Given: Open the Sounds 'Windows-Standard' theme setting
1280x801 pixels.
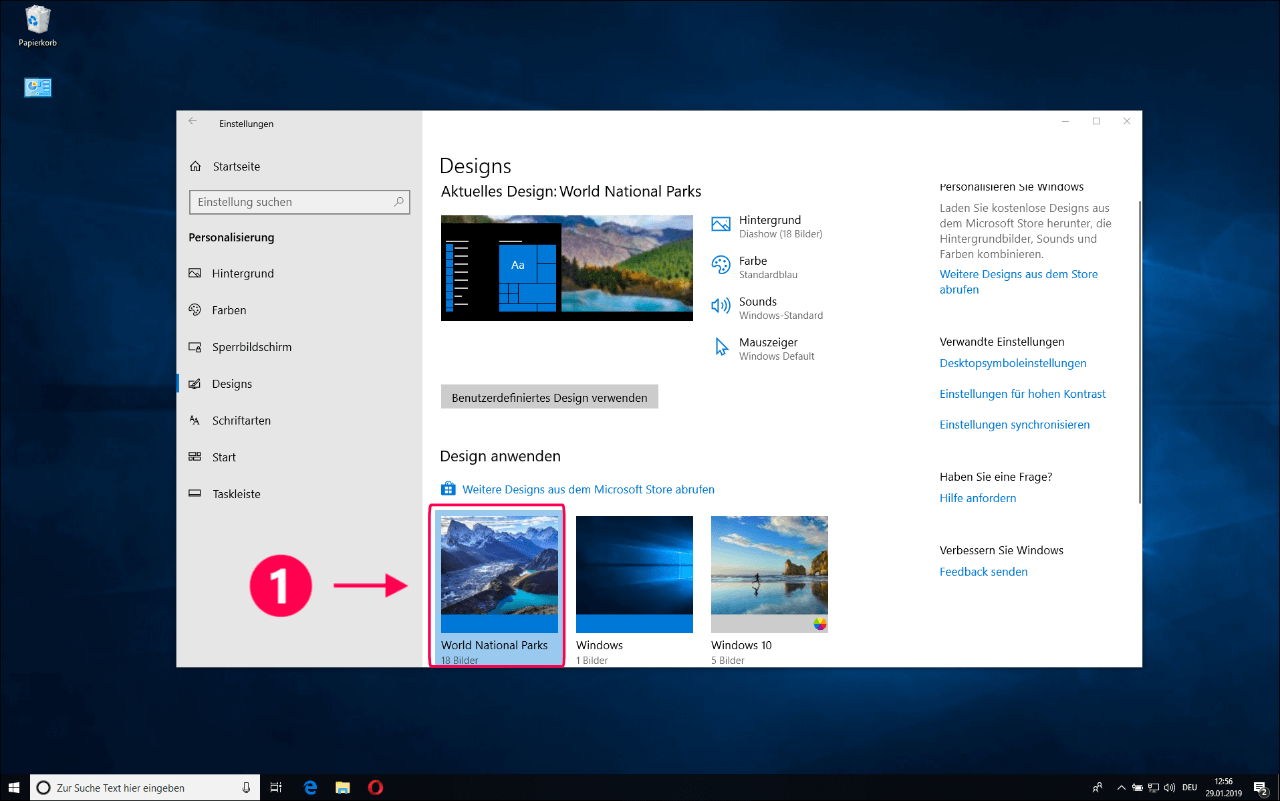Looking at the screenshot, I should [767, 308].
